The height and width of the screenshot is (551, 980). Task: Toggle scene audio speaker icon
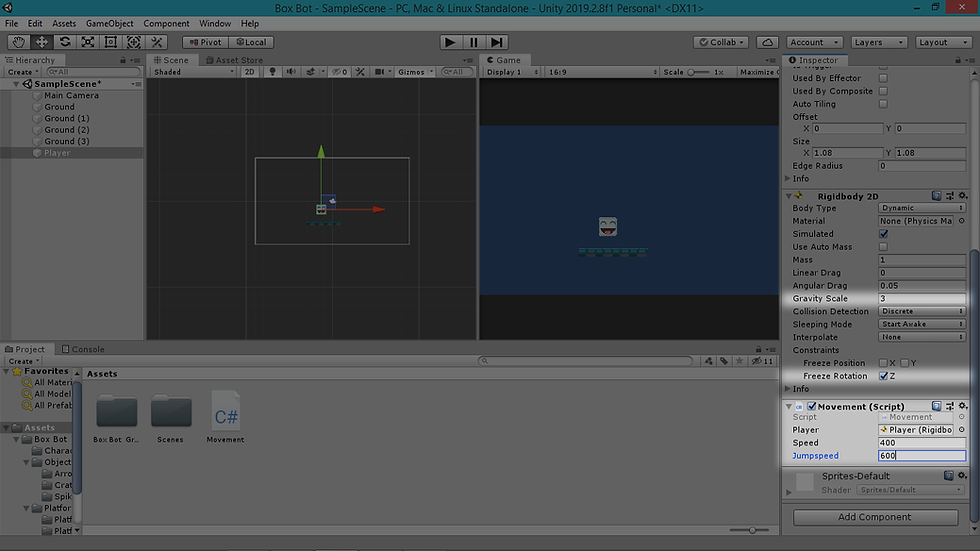coord(291,72)
